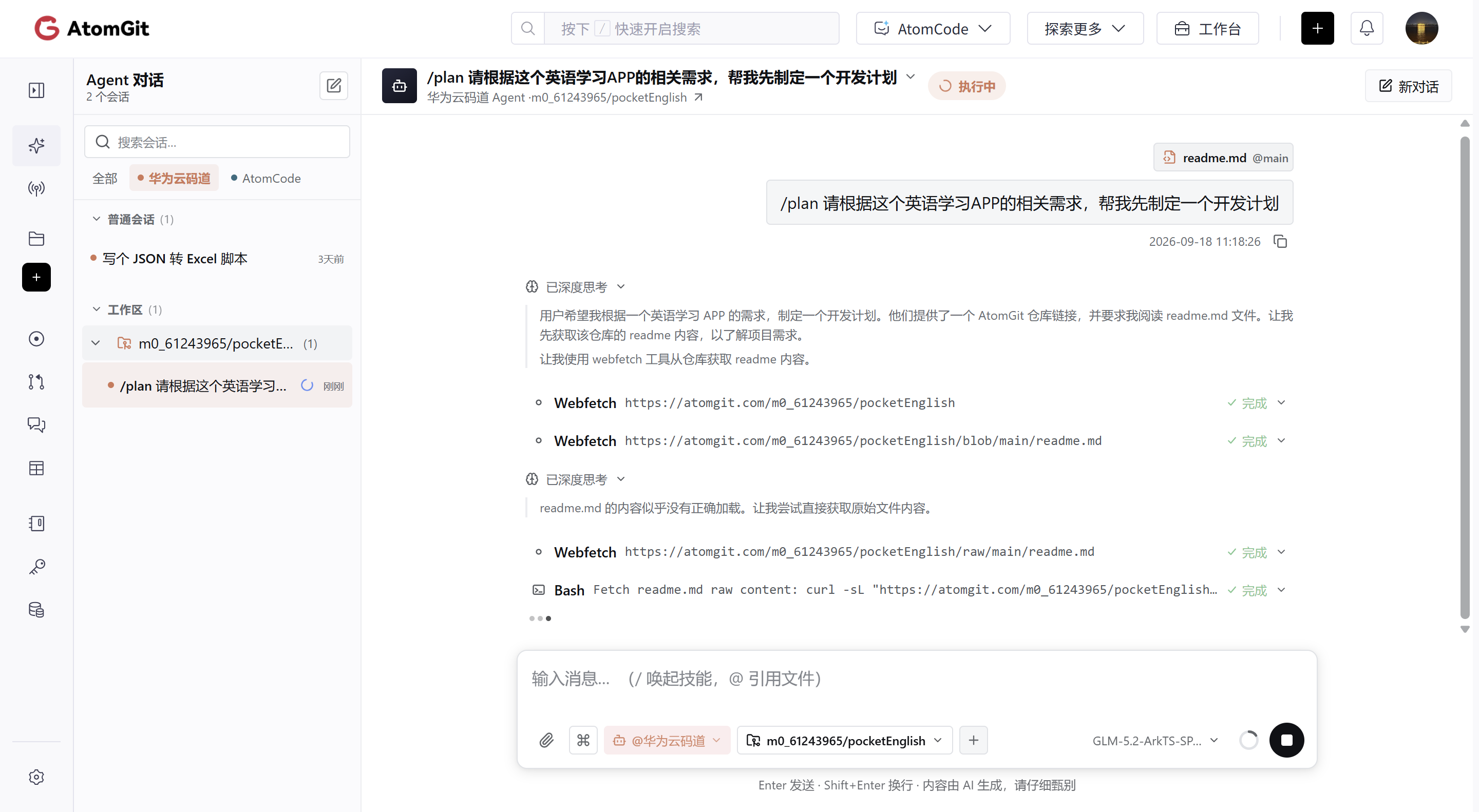1479x812 pixels.
Task: Click the 快速开启搜索 top search field
Action: pyautogui.click(x=691, y=28)
